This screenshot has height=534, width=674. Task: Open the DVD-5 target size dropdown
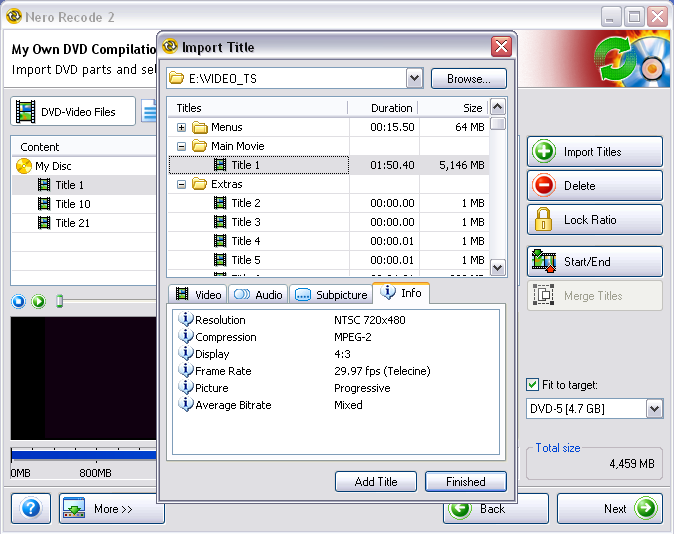[x=655, y=408]
